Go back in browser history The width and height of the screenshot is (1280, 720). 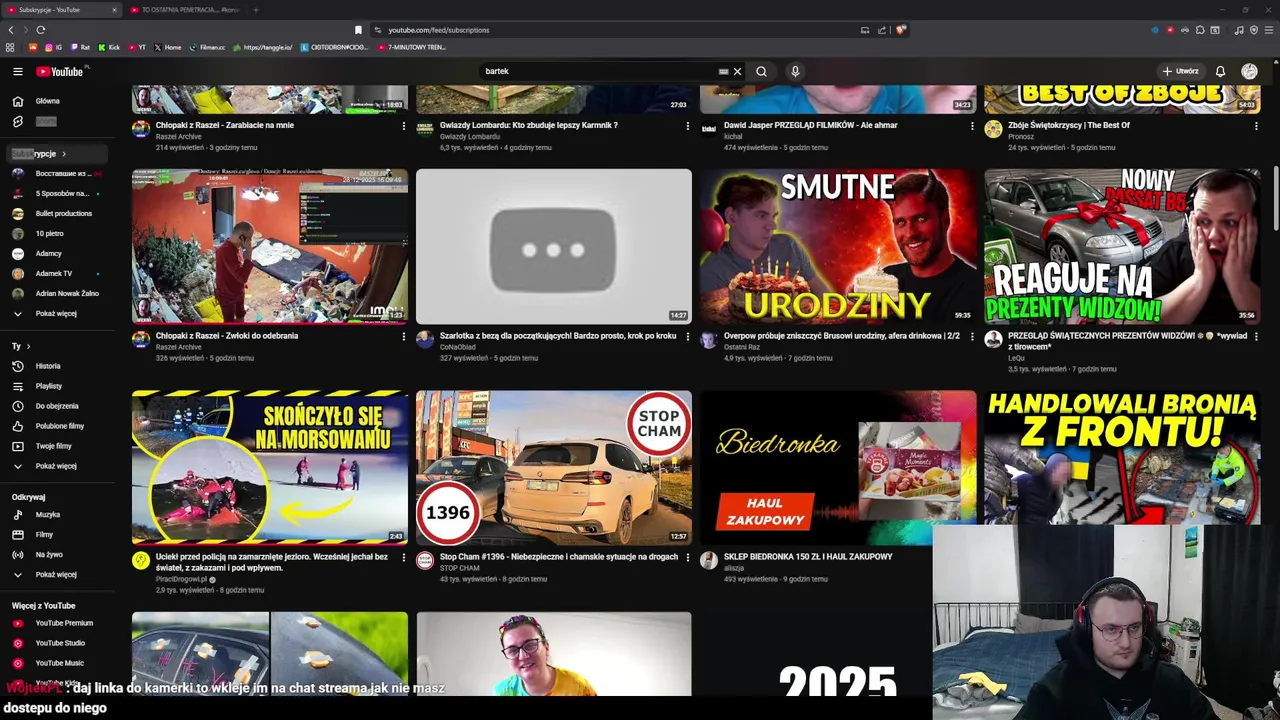click(x=11, y=30)
